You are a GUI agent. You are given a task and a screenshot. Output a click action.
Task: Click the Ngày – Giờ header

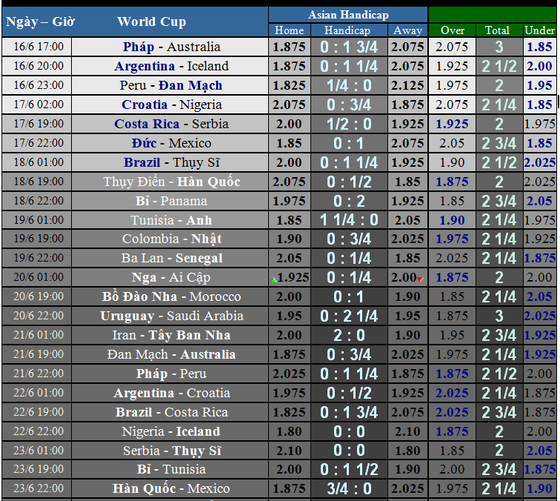tap(40, 22)
